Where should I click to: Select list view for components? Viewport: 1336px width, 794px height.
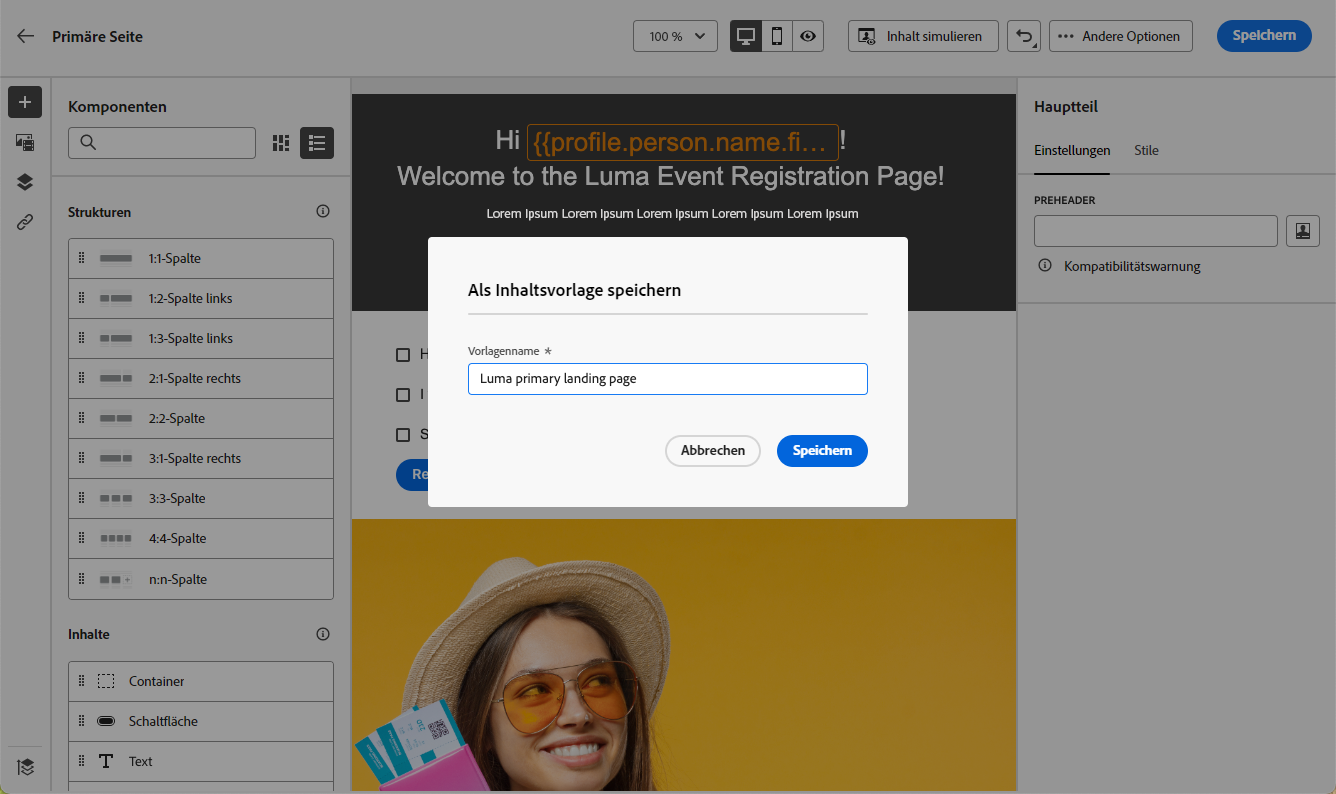pyautogui.click(x=317, y=143)
